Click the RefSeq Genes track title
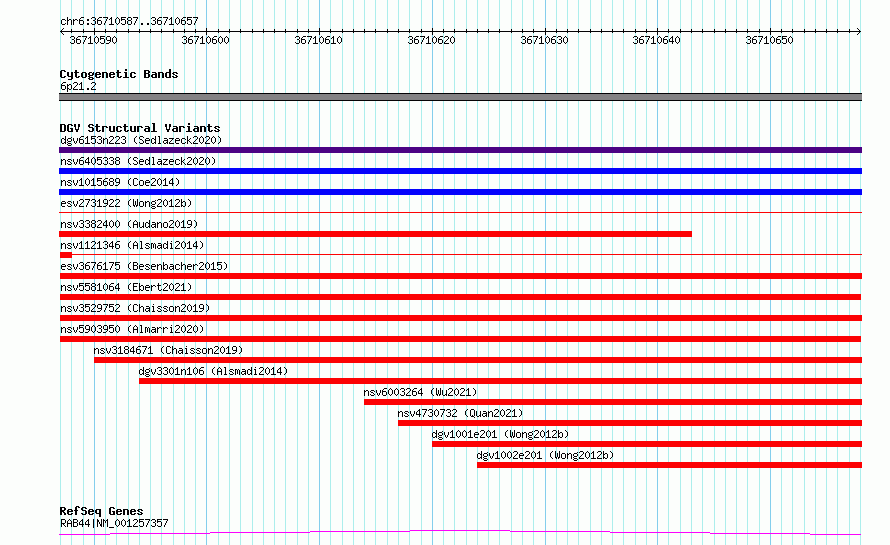890x545 pixels. click(x=101, y=511)
